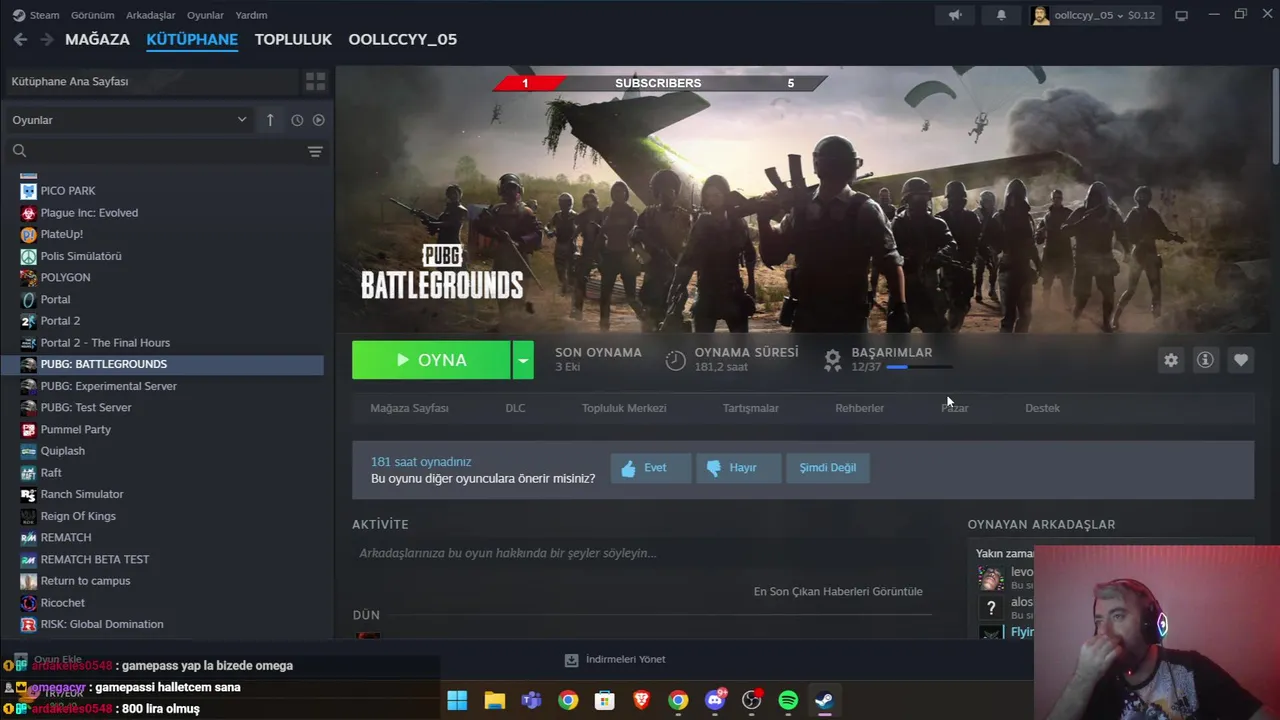Open the Rehberler tab
Screen dimensions: 1280x720
pyautogui.click(x=860, y=408)
